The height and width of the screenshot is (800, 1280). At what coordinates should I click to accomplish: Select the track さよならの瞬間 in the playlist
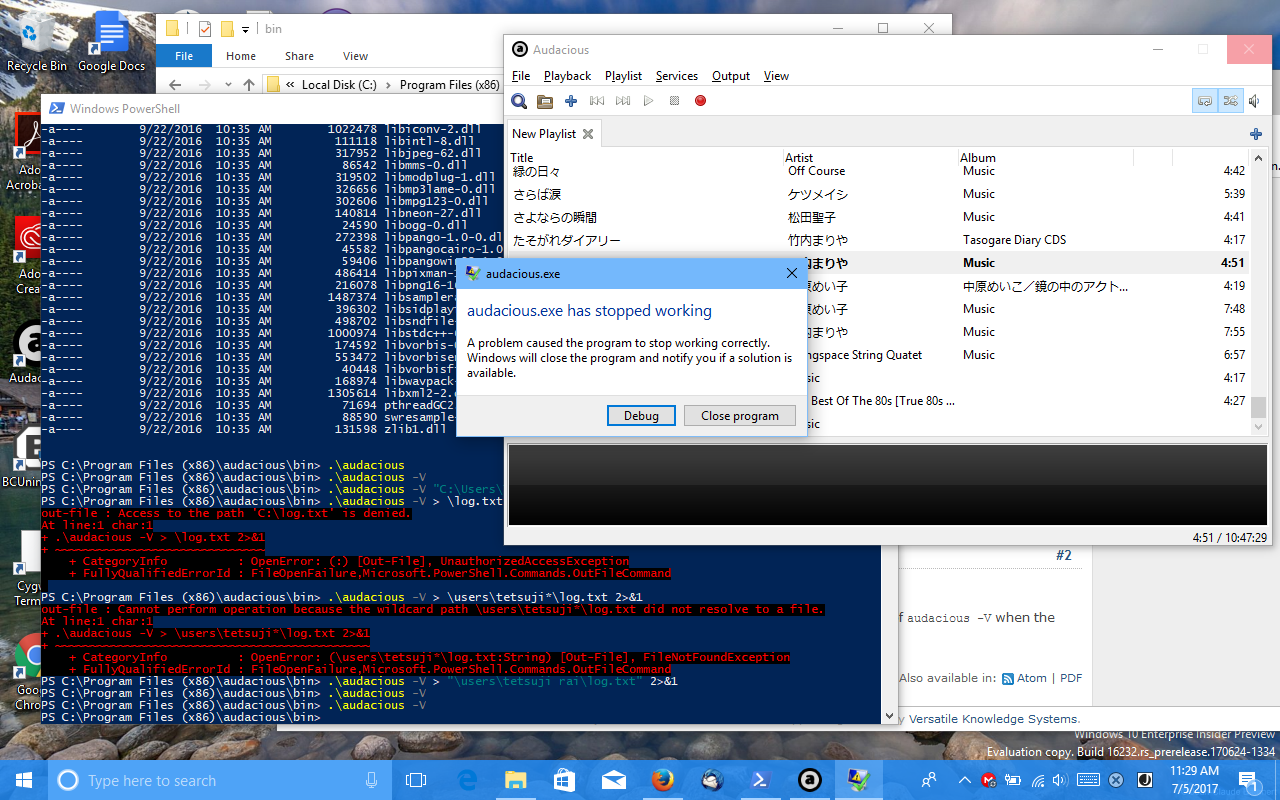(x=880, y=217)
